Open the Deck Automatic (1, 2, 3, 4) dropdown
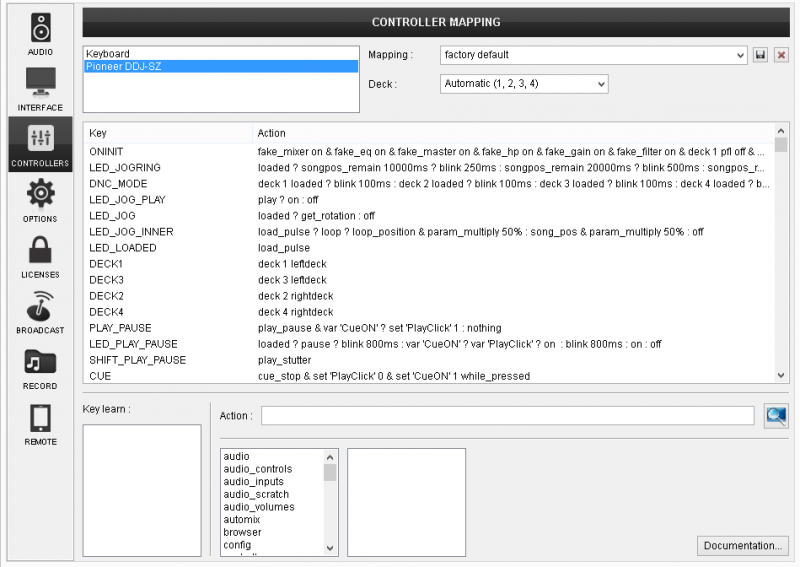800x567 pixels. [x=524, y=84]
